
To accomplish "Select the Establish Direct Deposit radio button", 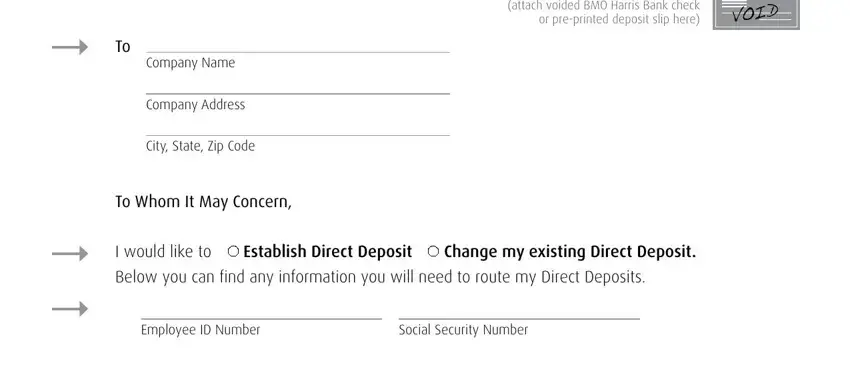I will 233,251.
